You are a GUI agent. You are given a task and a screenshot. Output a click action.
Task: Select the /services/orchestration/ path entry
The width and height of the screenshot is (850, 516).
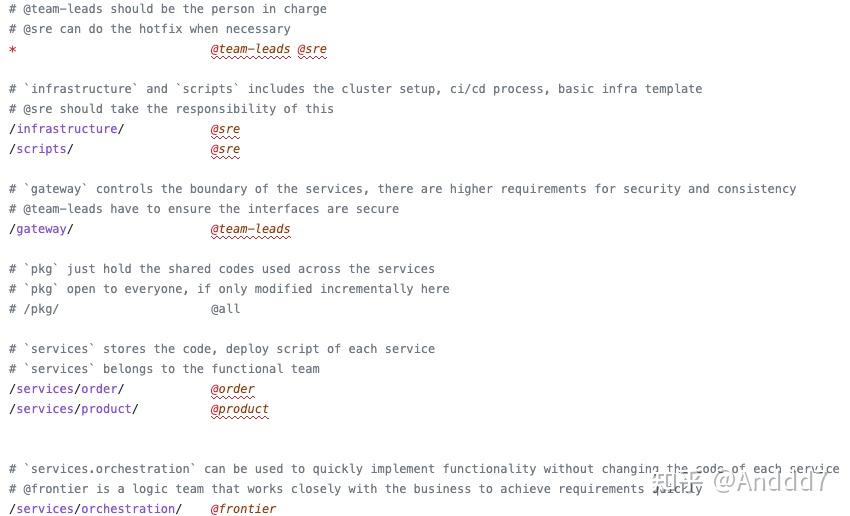(95, 509)
